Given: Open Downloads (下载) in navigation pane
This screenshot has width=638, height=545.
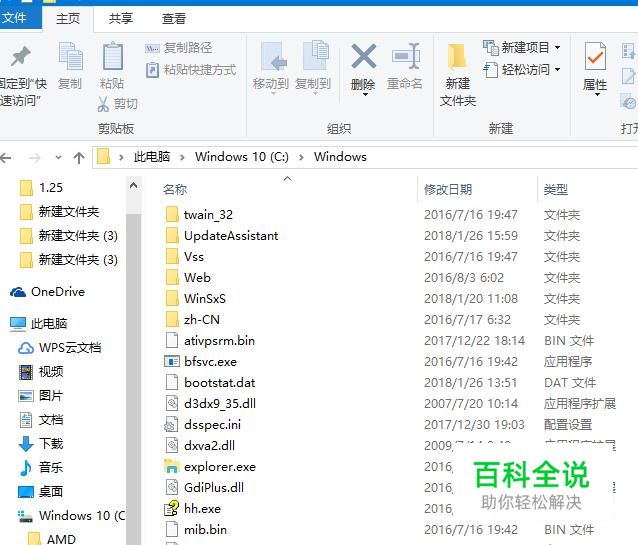Looking at the screenshot, I should (x=41, y=444).
